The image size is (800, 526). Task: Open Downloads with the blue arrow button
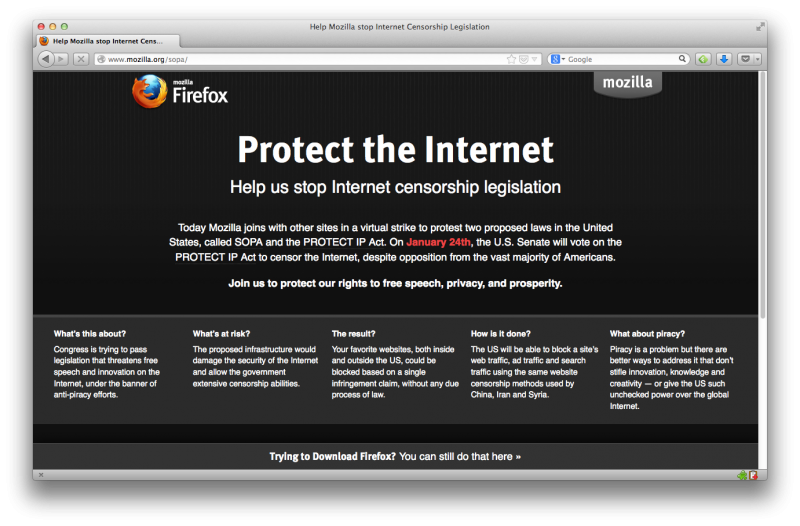(723, 59)
